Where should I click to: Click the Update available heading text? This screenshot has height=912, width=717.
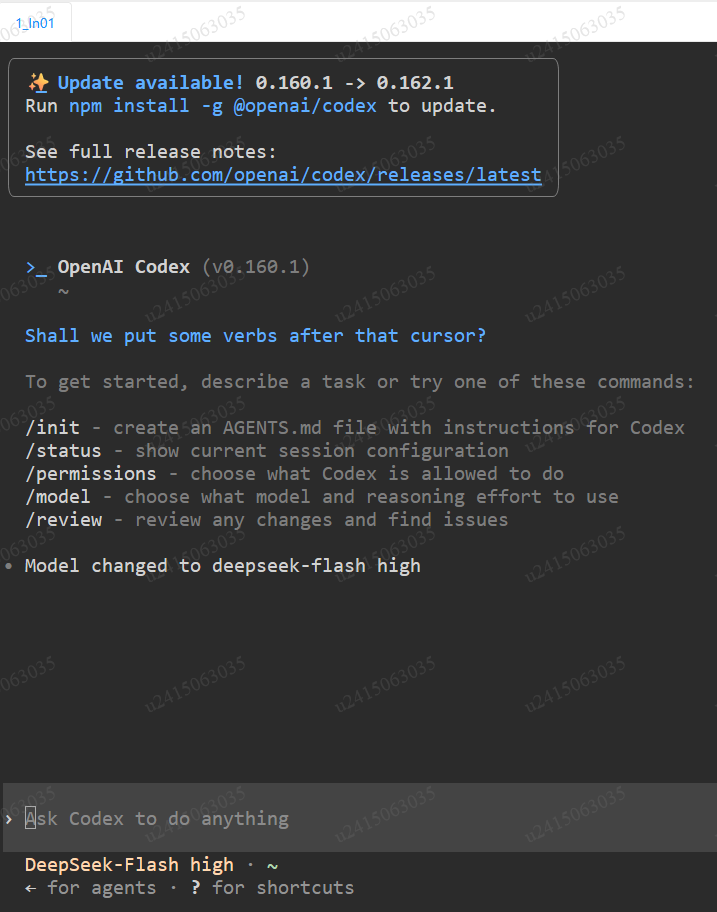click(150, 83)
